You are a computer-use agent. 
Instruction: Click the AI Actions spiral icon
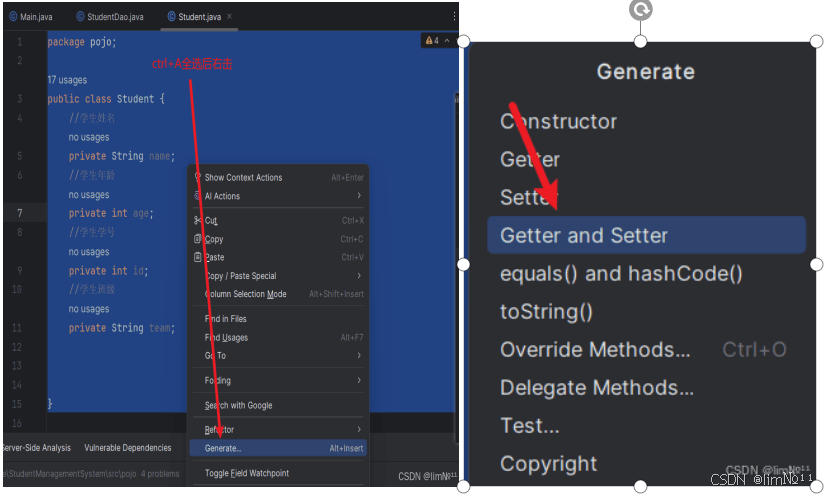point(197,196)
